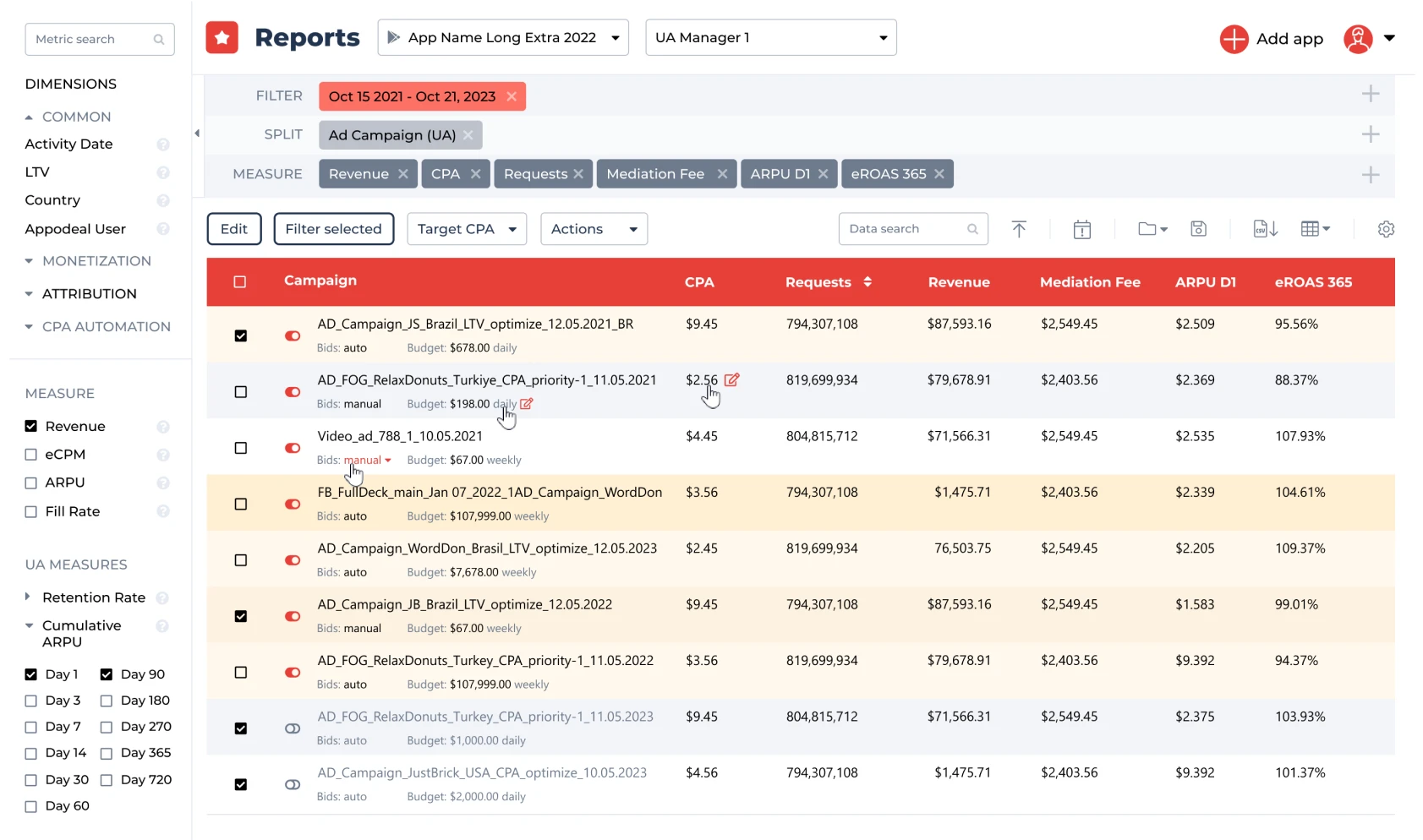Uncheck the AD_Campaign_JS_Brazil row checkbox

241,336
